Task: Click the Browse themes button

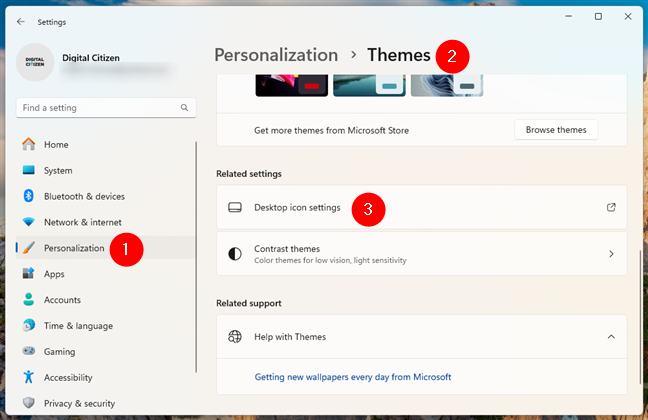Action: click(x=556, y=130)
